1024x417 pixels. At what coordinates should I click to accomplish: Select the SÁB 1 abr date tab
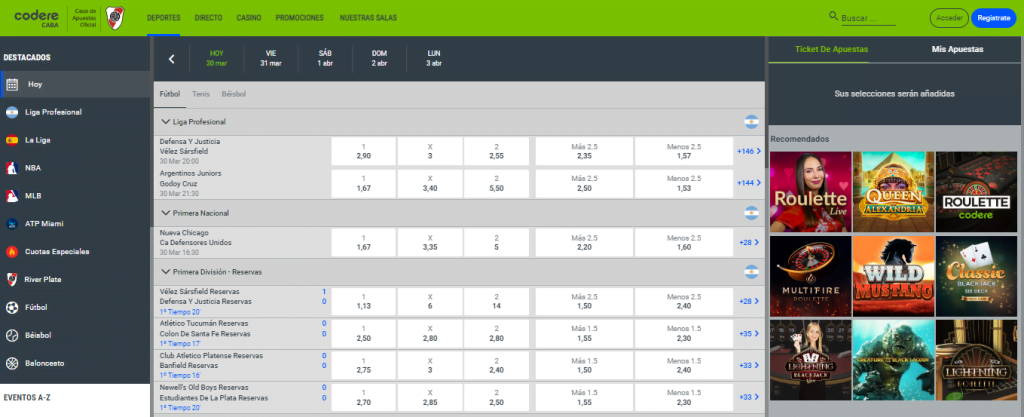[325, 59]
